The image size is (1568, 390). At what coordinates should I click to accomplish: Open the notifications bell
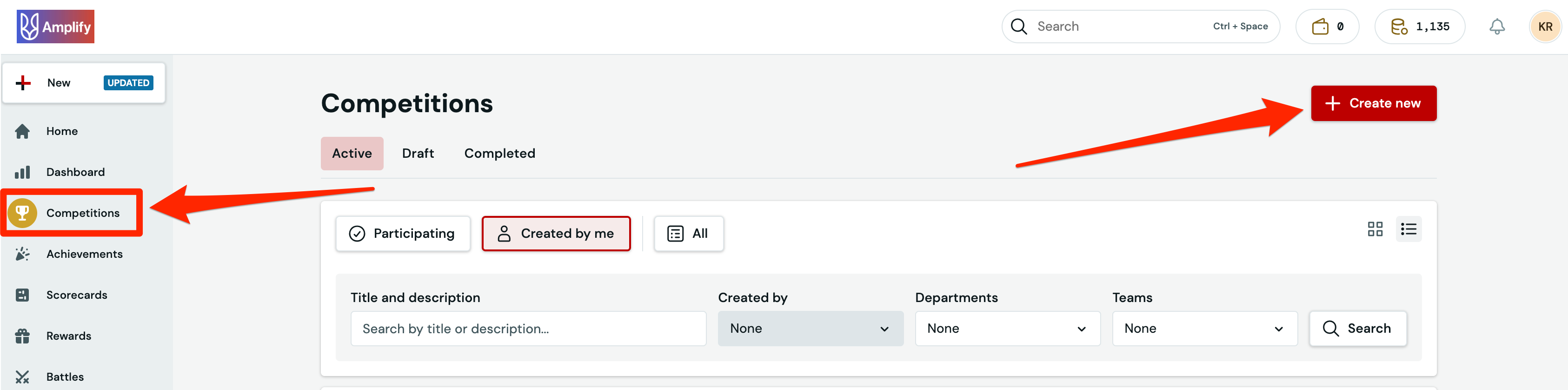(x=1497, y=26)
